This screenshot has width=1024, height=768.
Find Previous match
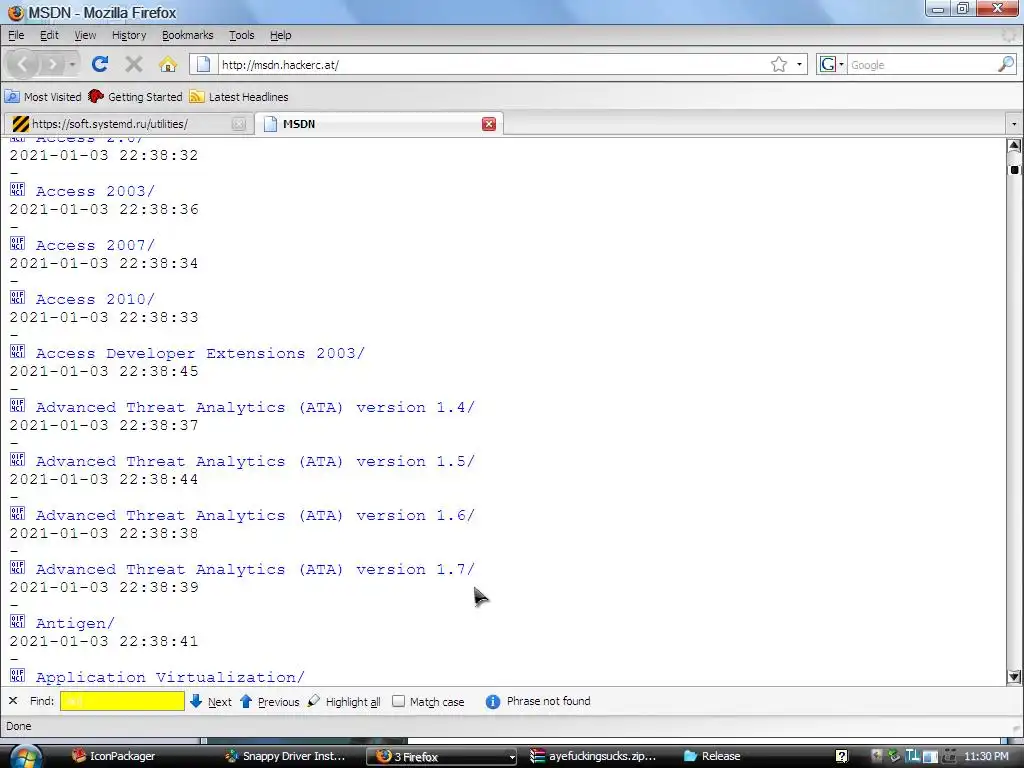[269, 701]
